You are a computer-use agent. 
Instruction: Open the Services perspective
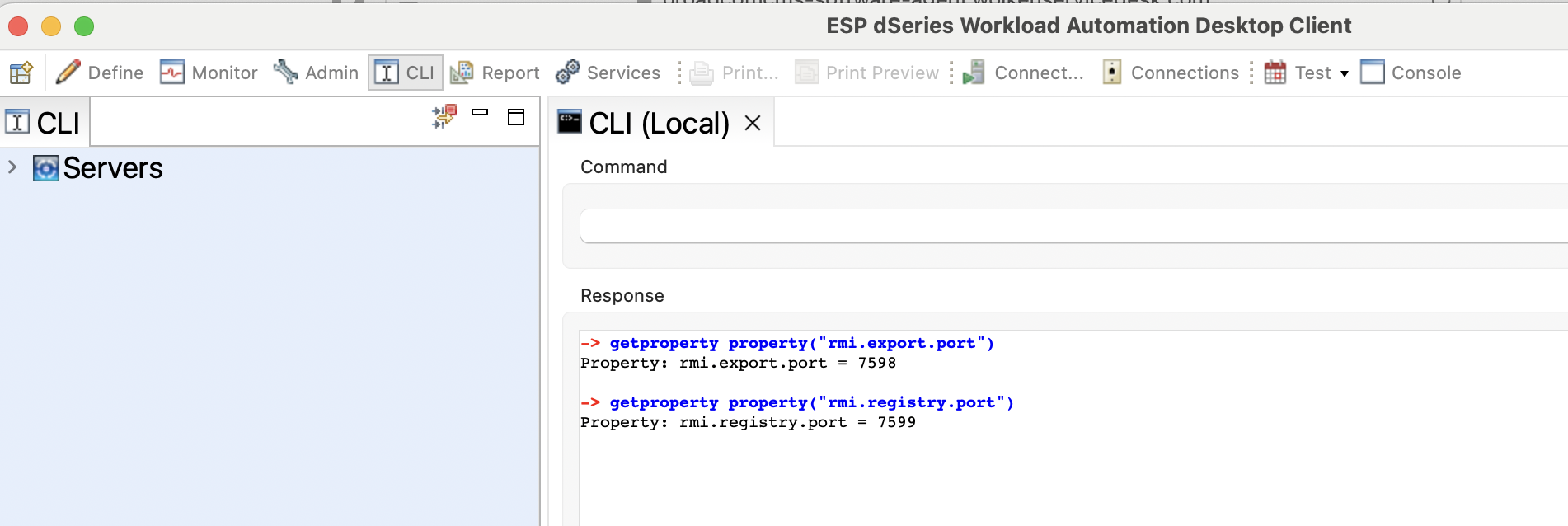[x=608, y=73]
